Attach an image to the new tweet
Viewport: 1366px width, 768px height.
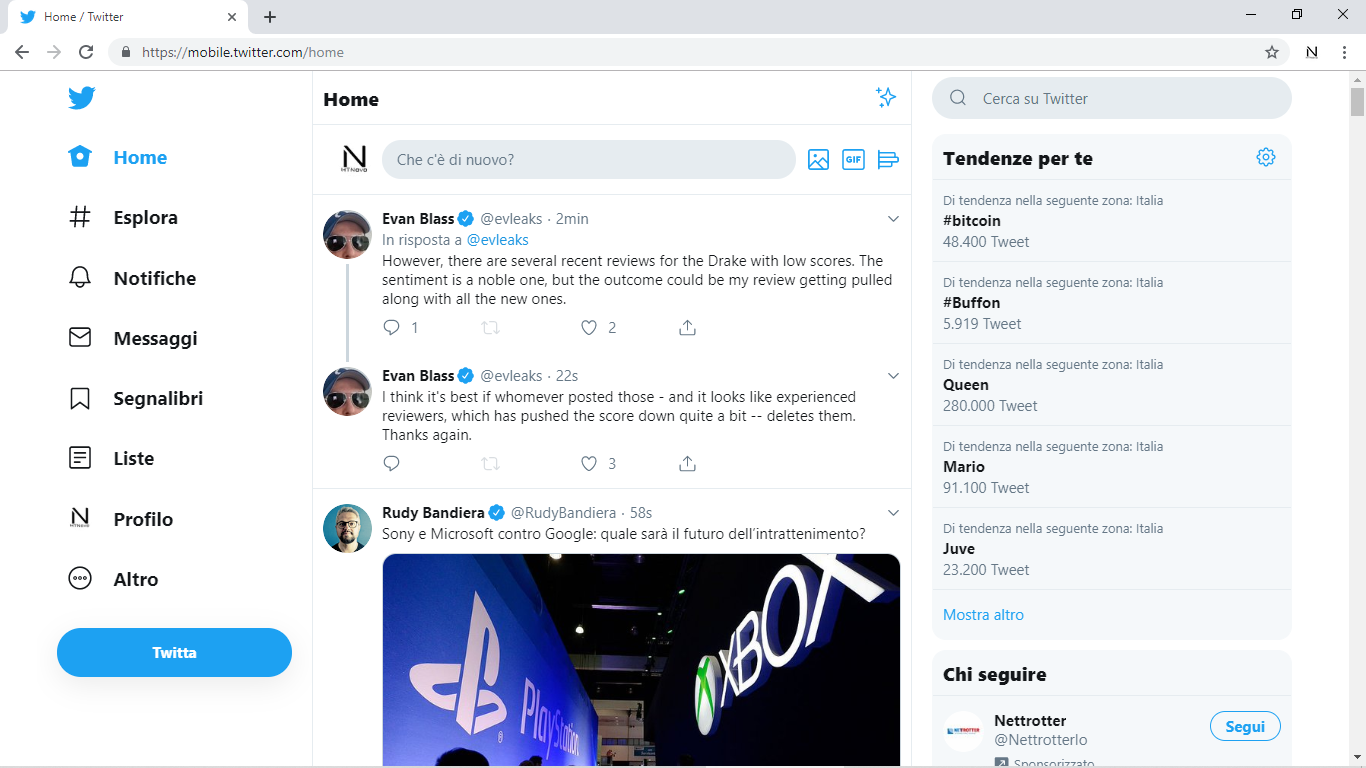(x=818, y=159)
